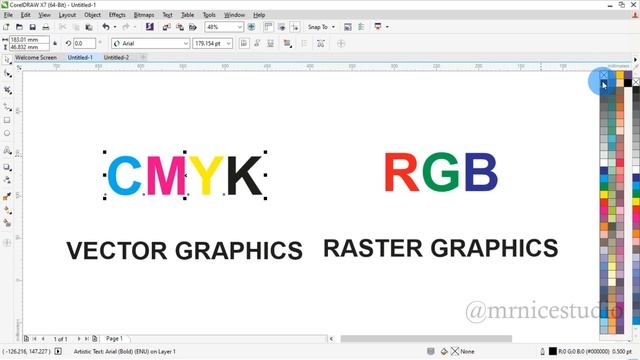Select the Rectangle tool in the toolbox
This screenshot has height=360, width=640.
[x=7, y=120]
